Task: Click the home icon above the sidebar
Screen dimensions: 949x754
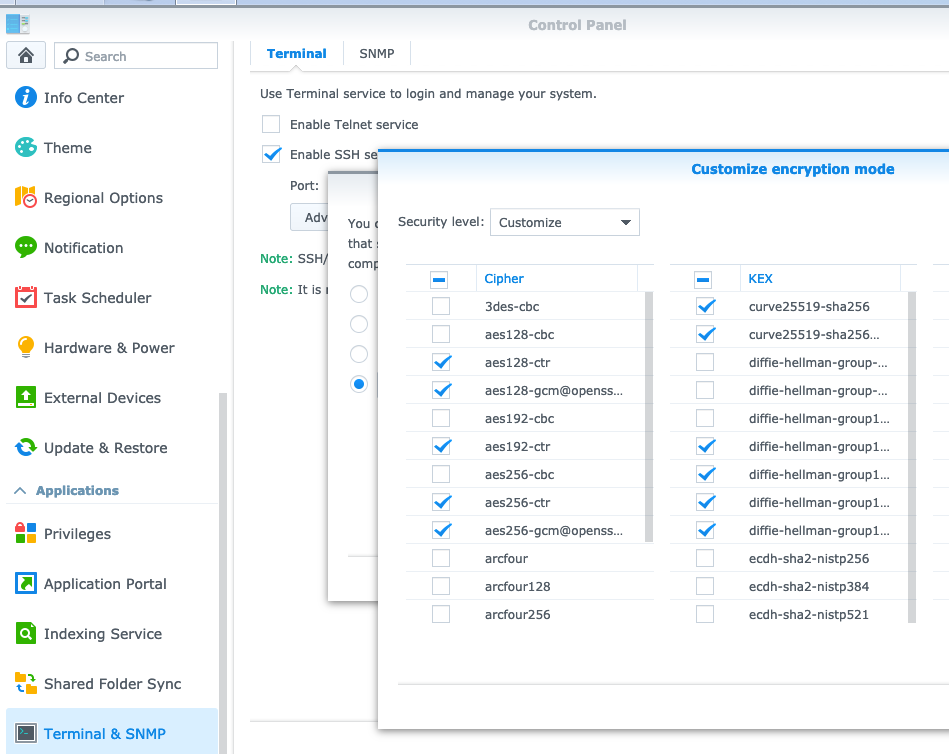Action: (25, 55)
